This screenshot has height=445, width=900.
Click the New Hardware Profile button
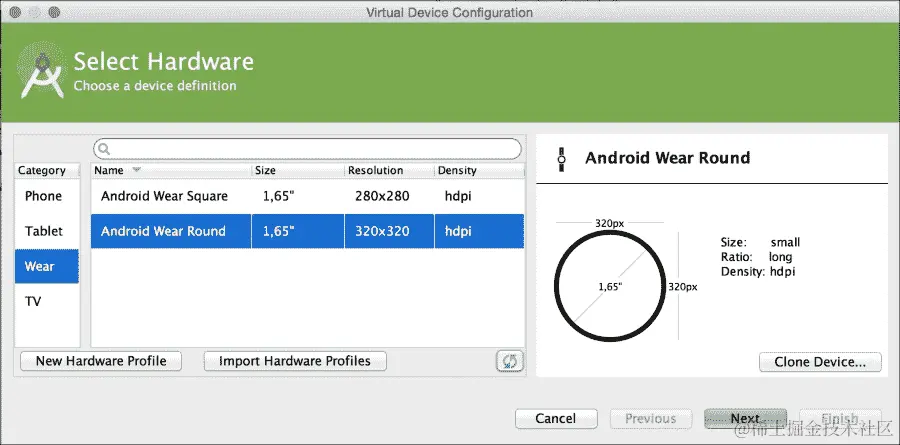click(101, 361)
